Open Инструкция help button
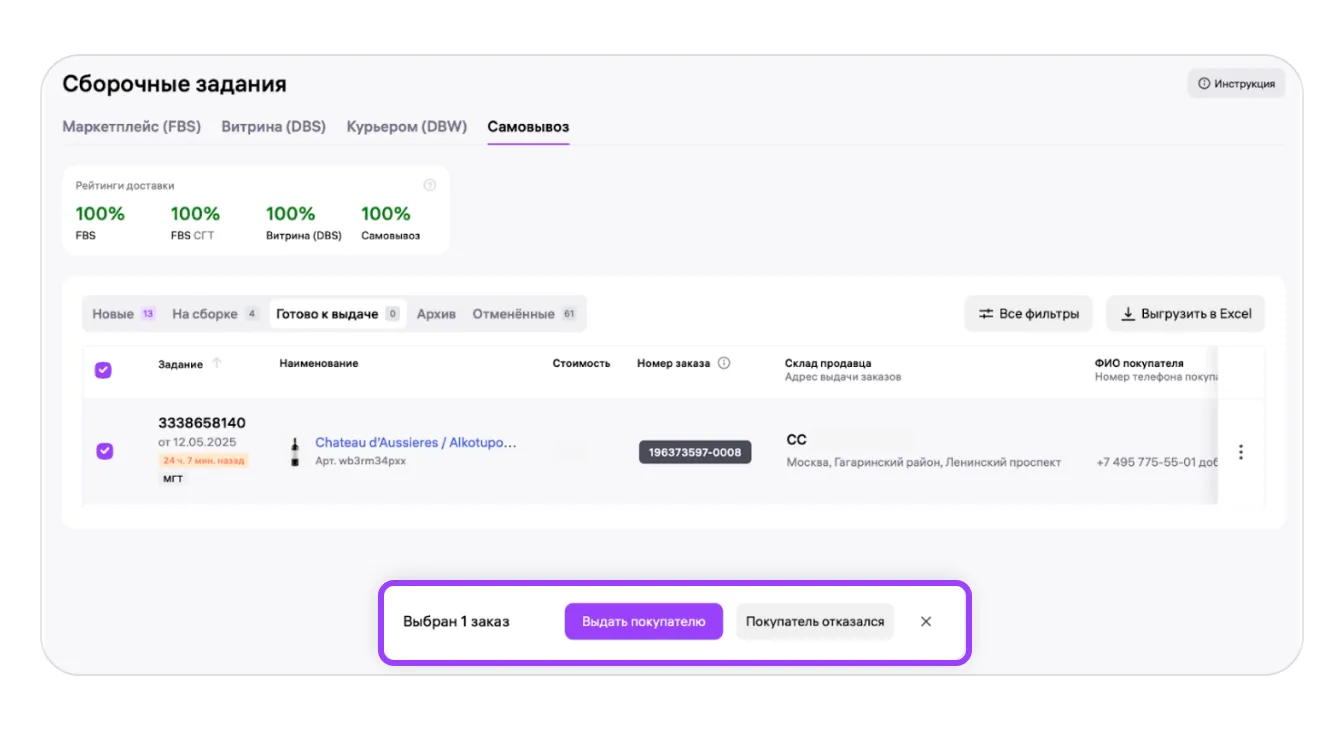This screenshot has width=1344, height=730. point(1236,84)
